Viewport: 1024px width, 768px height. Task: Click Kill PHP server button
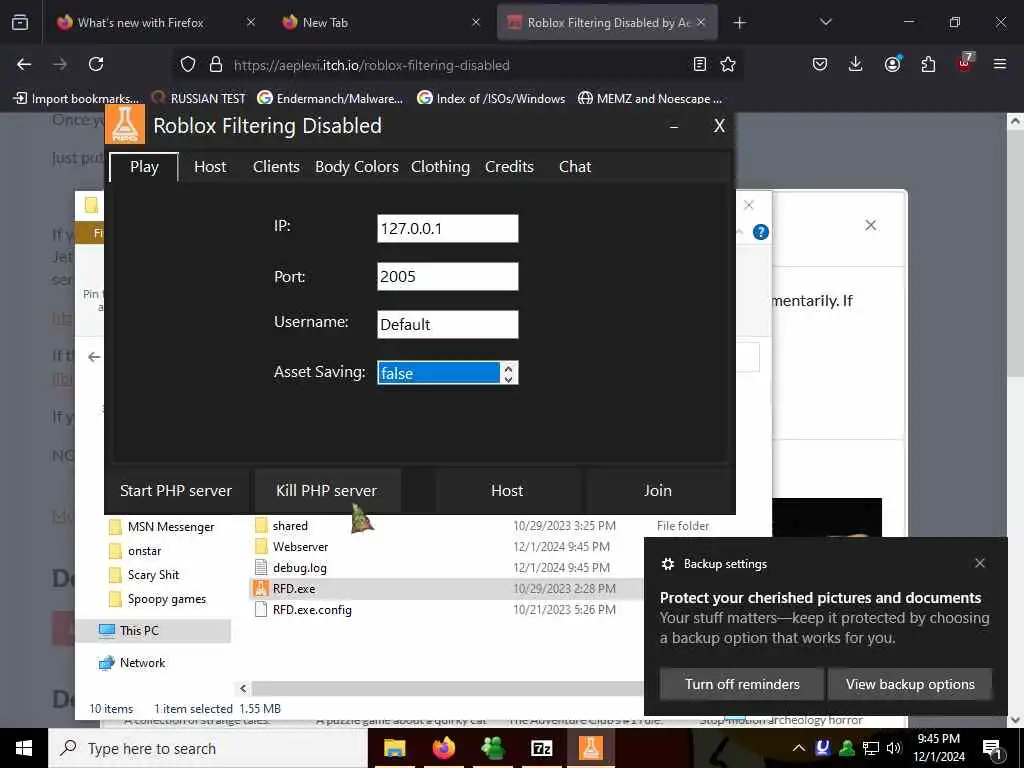pyautogui.click(x=327, y=490)
